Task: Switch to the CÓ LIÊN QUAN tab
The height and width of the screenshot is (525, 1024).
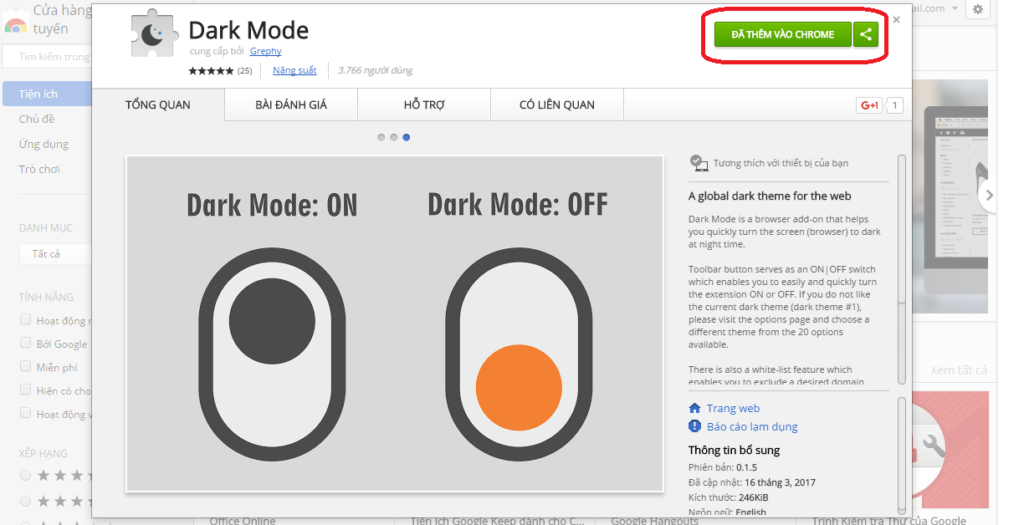Action: click(557, 104)
